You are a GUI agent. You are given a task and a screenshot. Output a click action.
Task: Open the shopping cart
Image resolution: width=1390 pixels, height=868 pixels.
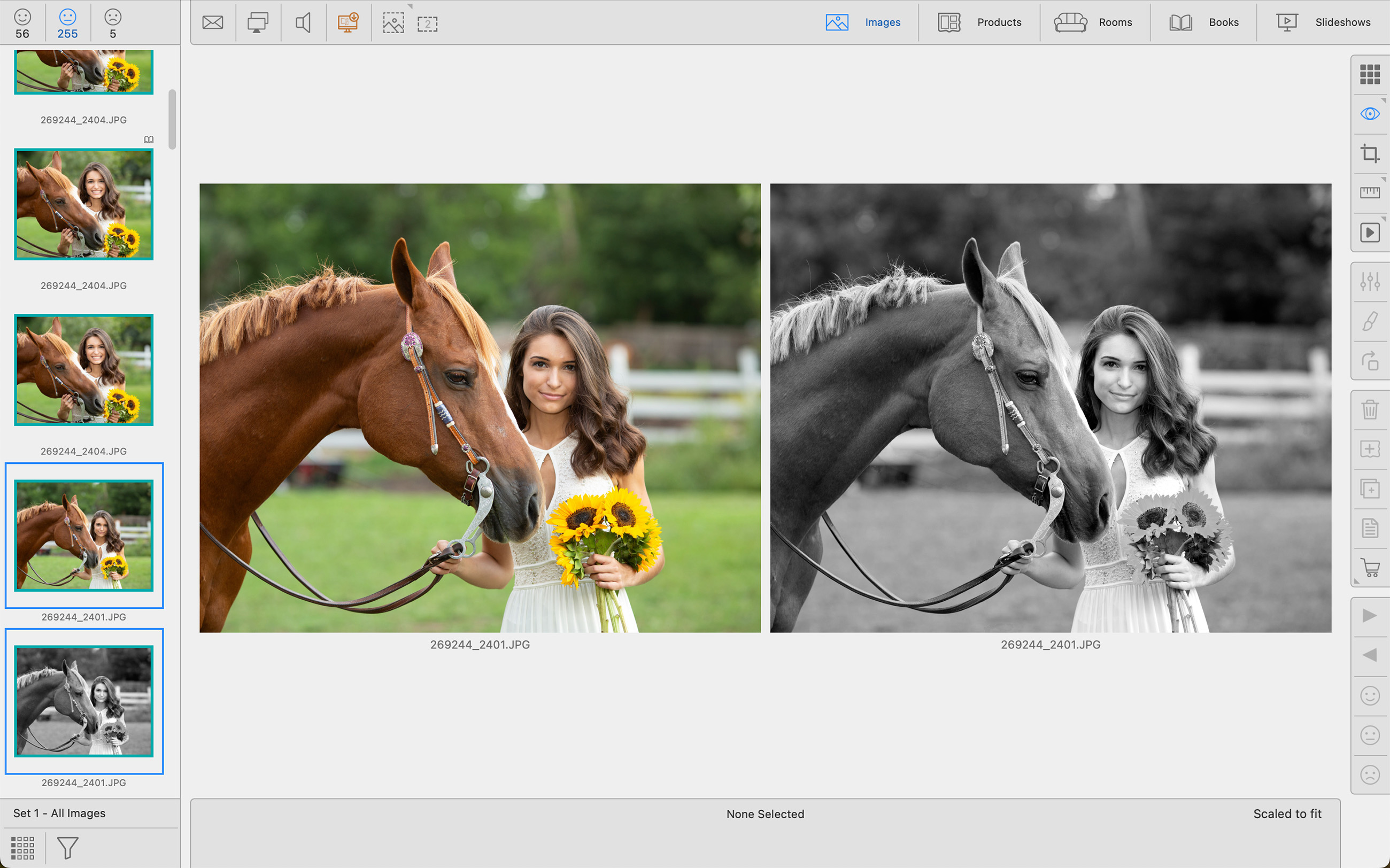[x=1369, y=568]
